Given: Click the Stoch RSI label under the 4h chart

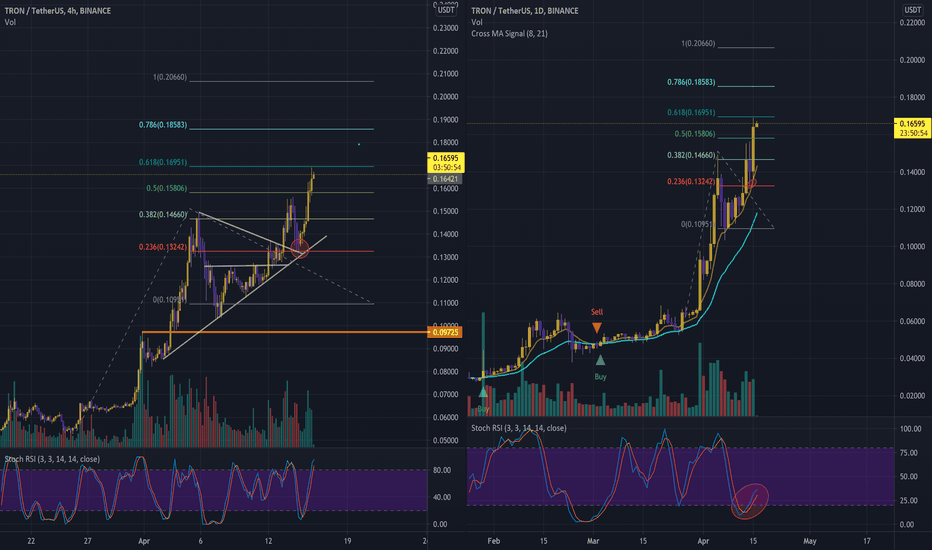Looking at the screenshot, I should tap(52, 459).
